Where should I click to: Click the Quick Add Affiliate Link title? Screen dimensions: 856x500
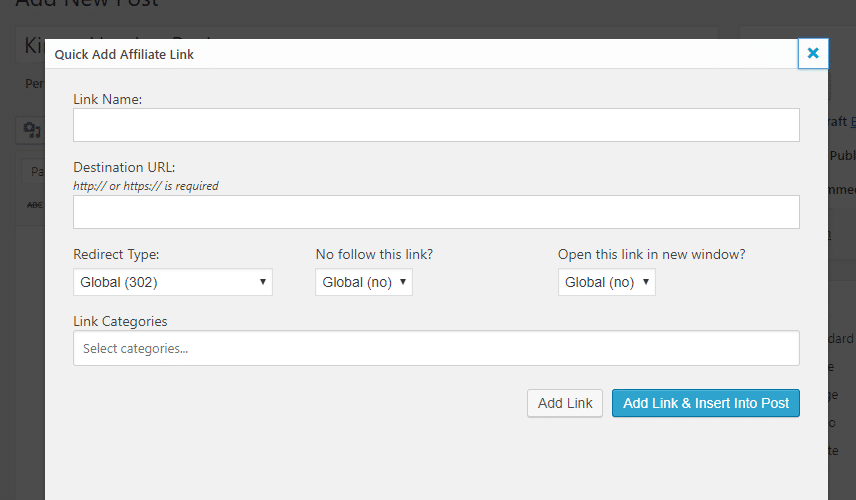[124, 55]
